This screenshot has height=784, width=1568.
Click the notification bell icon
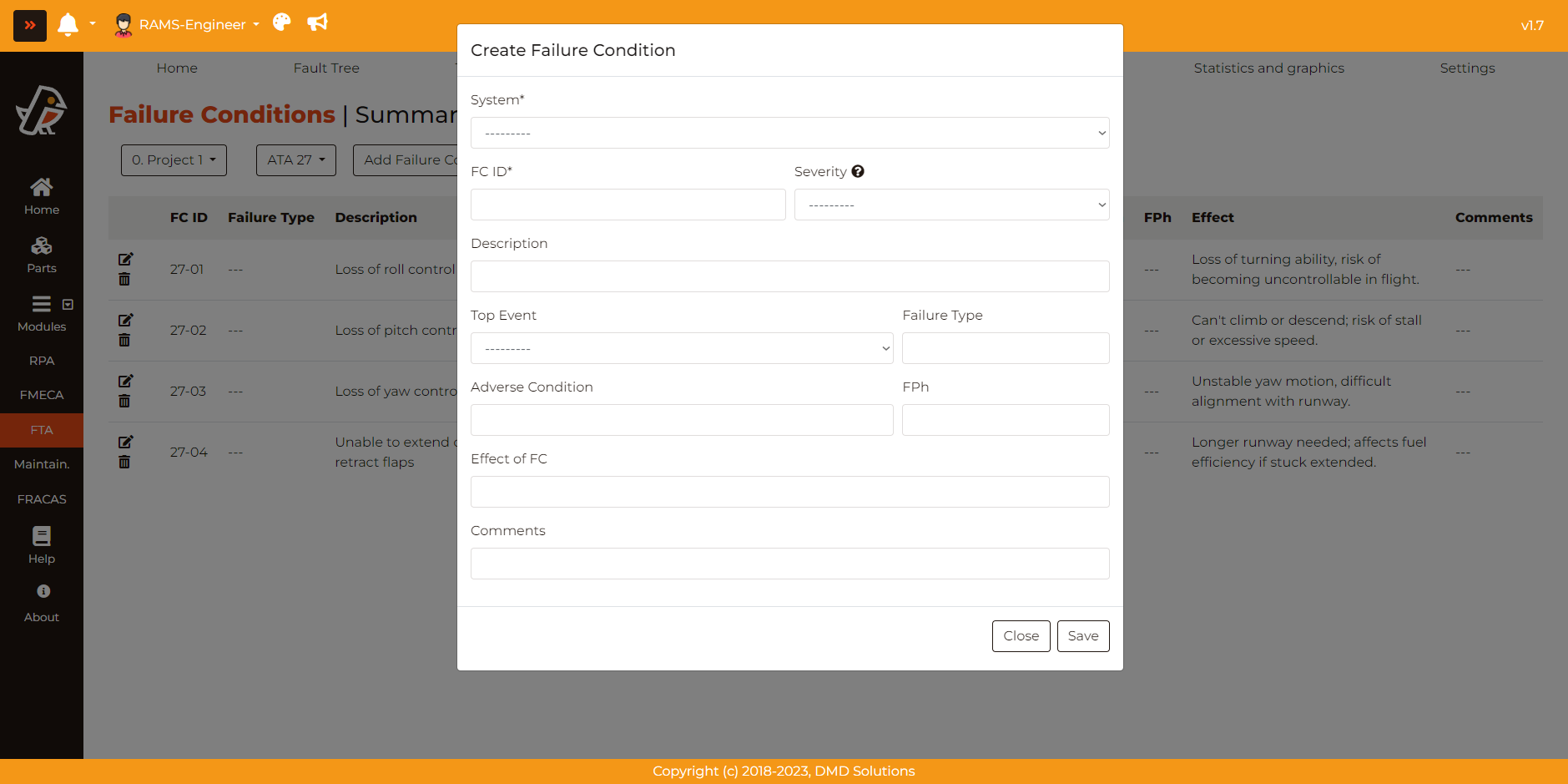tap(68, 24)
